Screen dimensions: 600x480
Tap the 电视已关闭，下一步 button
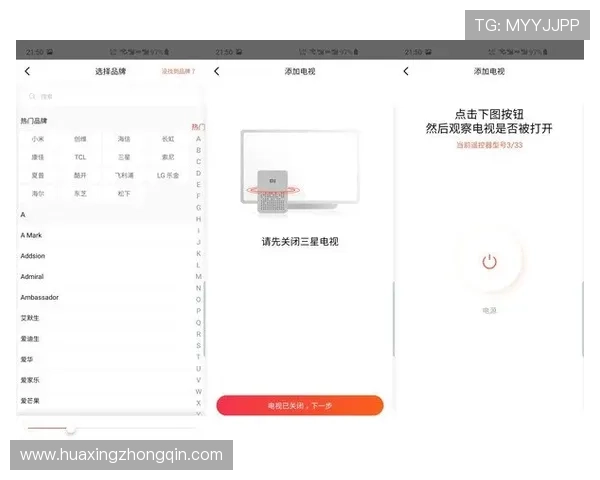(300, 405)
